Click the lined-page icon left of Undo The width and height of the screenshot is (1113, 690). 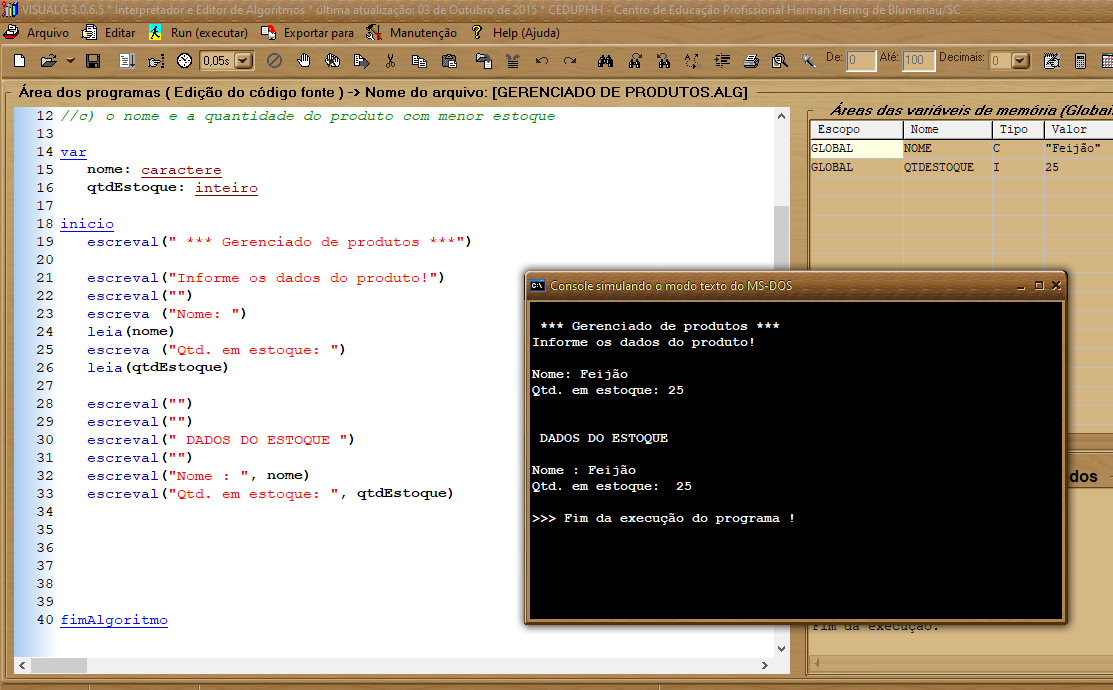[x=512, y=61]
